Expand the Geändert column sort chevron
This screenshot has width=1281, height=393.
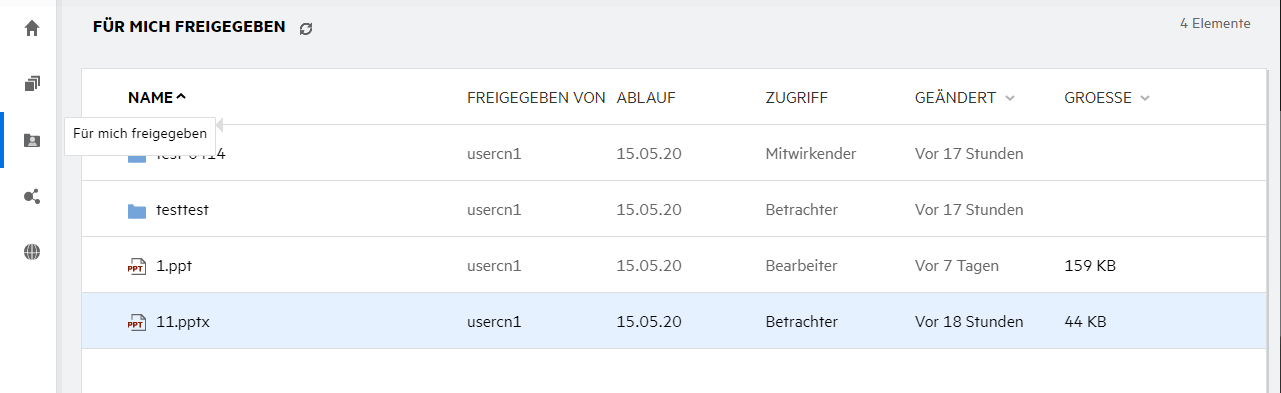[x=1010, y=98]
